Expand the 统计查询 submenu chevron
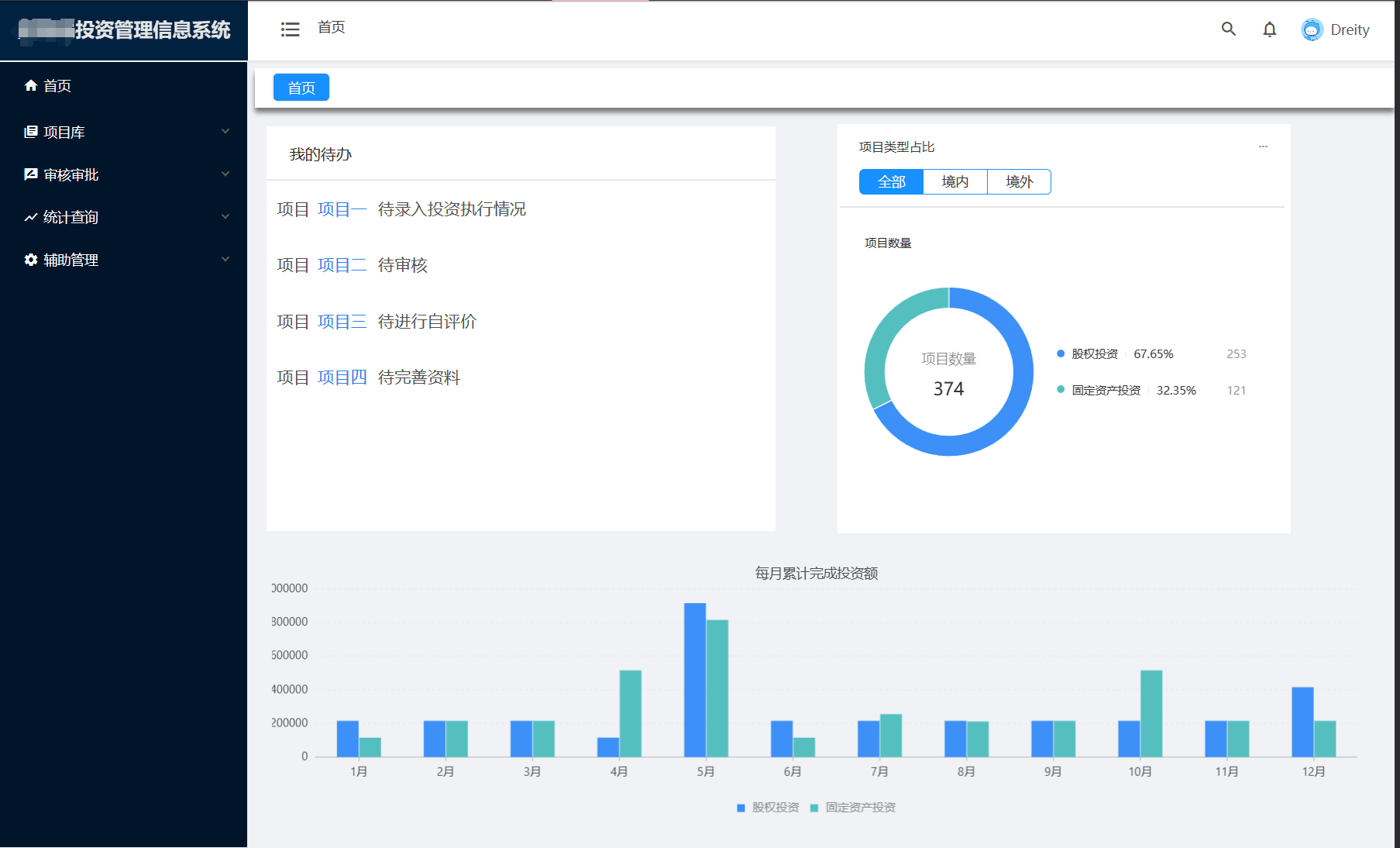The image size is (1400, 848). pos(225,216)
